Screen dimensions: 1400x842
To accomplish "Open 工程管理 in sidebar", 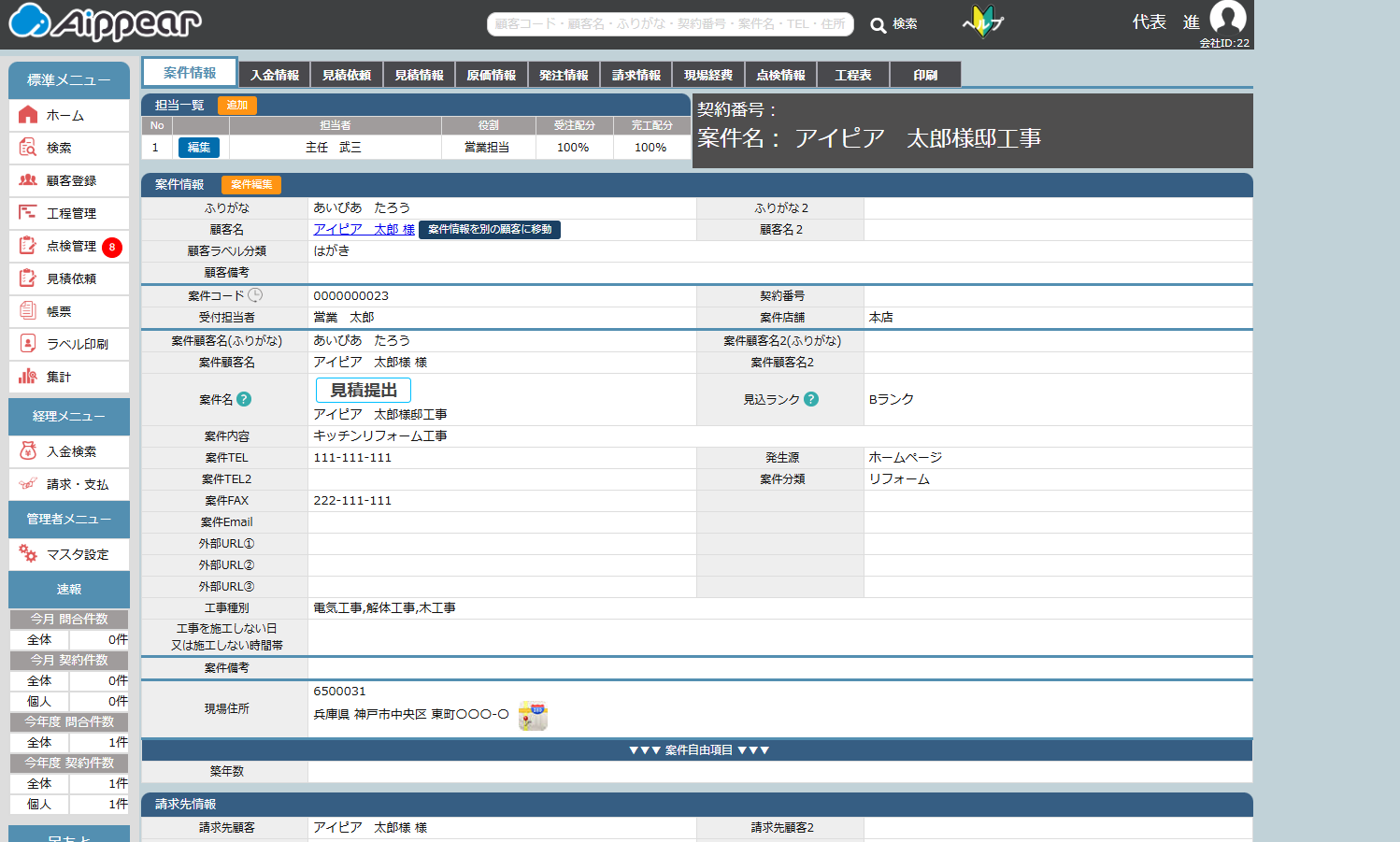I will click(x=69, y=213).
